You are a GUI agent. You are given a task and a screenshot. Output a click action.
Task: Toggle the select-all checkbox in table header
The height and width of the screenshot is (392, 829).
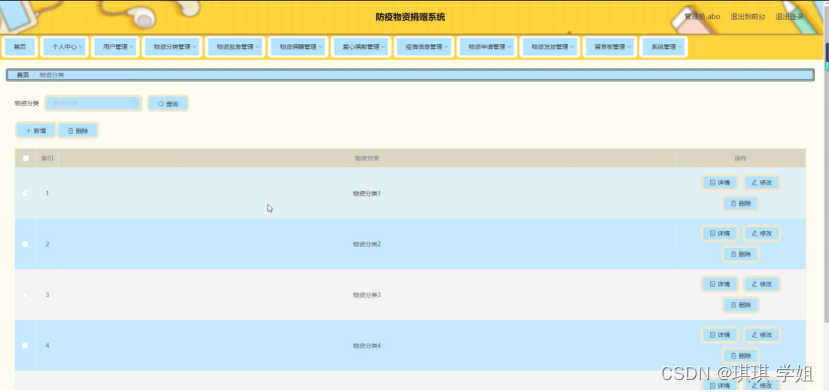(25, 158)
